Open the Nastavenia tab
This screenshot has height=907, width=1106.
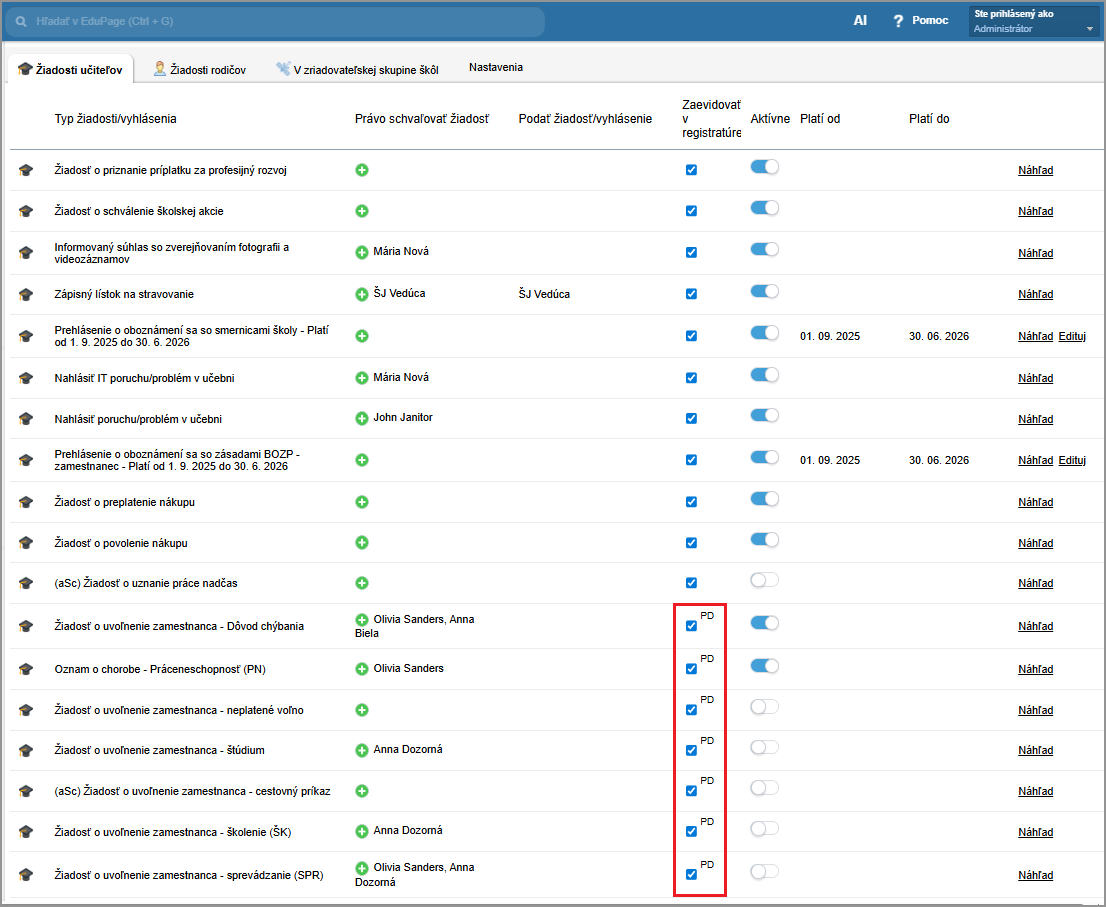(496, 67)
